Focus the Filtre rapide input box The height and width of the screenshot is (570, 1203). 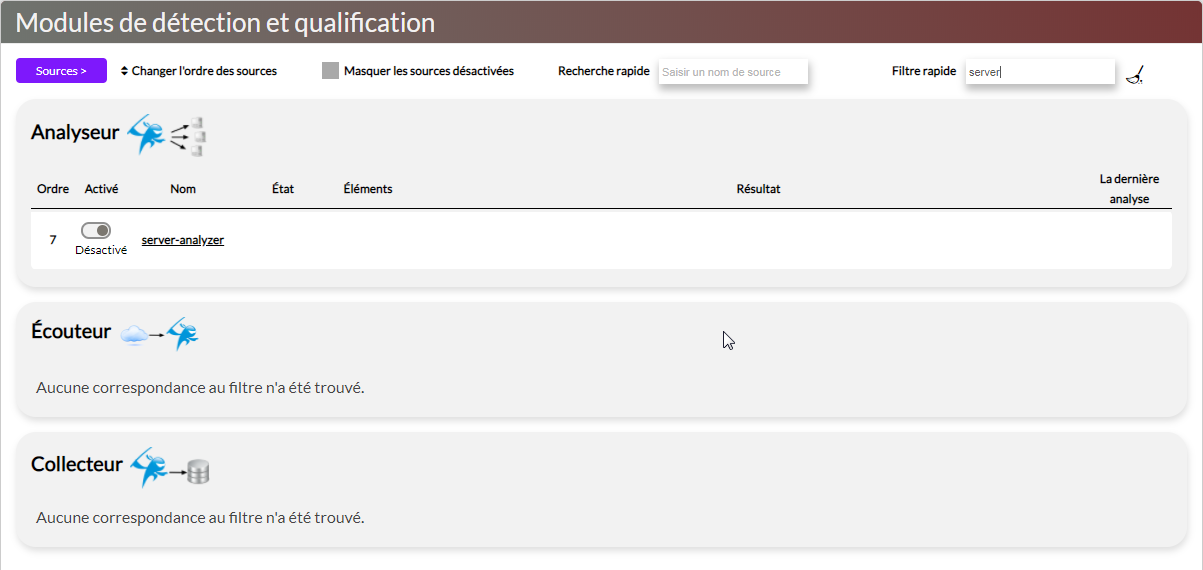(1039, 72)
